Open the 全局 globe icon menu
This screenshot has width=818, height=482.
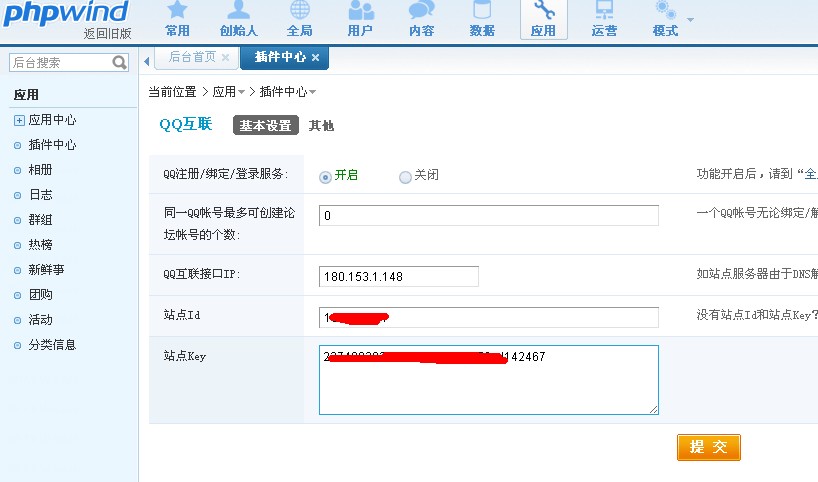pos(299,19)
